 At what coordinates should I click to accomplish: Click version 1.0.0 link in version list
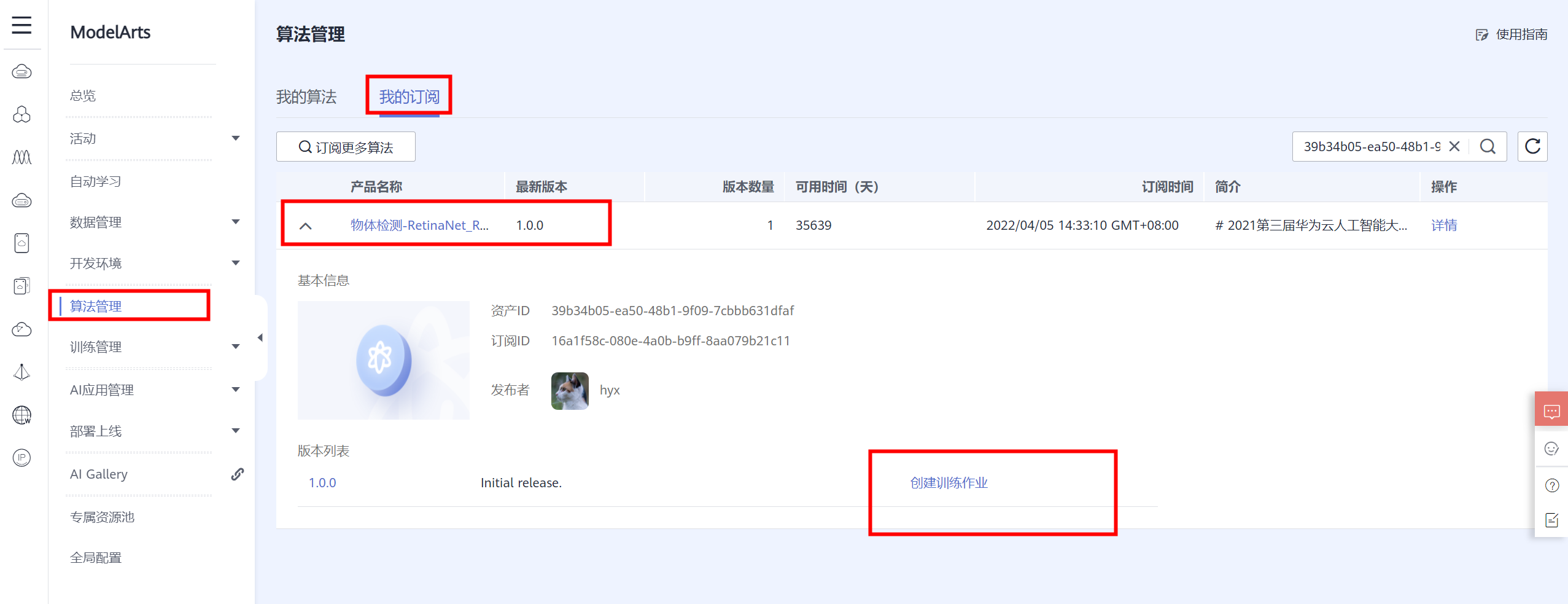[322, 483]
